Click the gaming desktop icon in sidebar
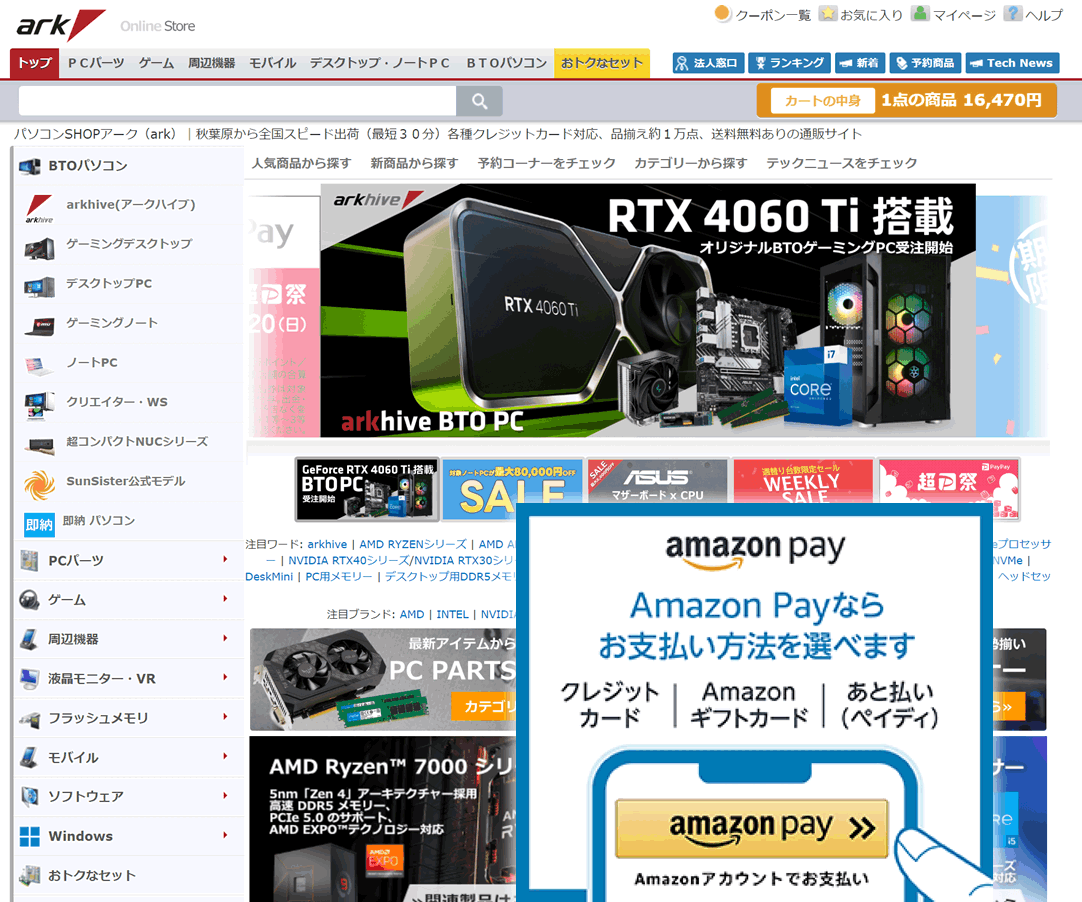 tap(39, 248)
